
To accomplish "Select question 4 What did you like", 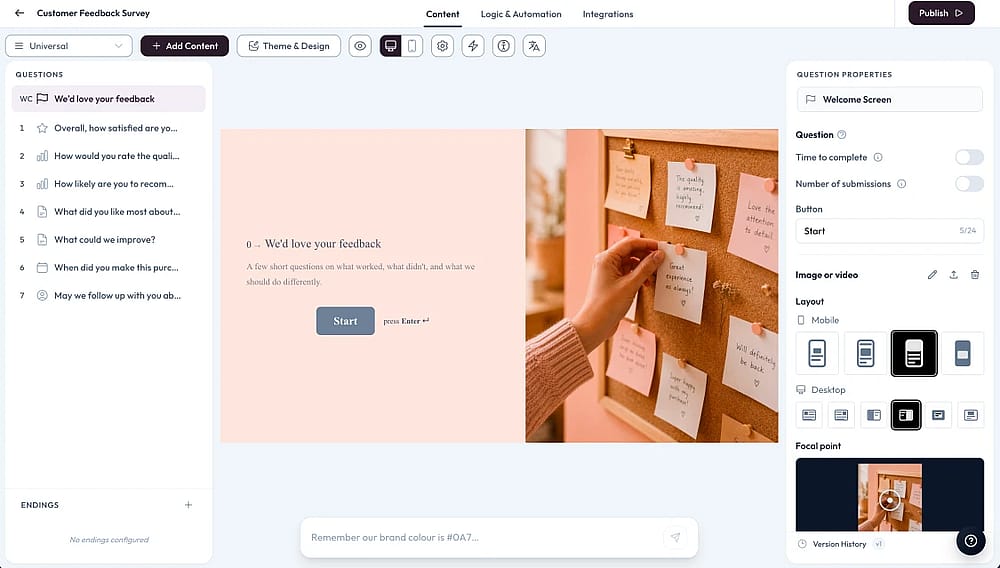I will click(108, 212).
